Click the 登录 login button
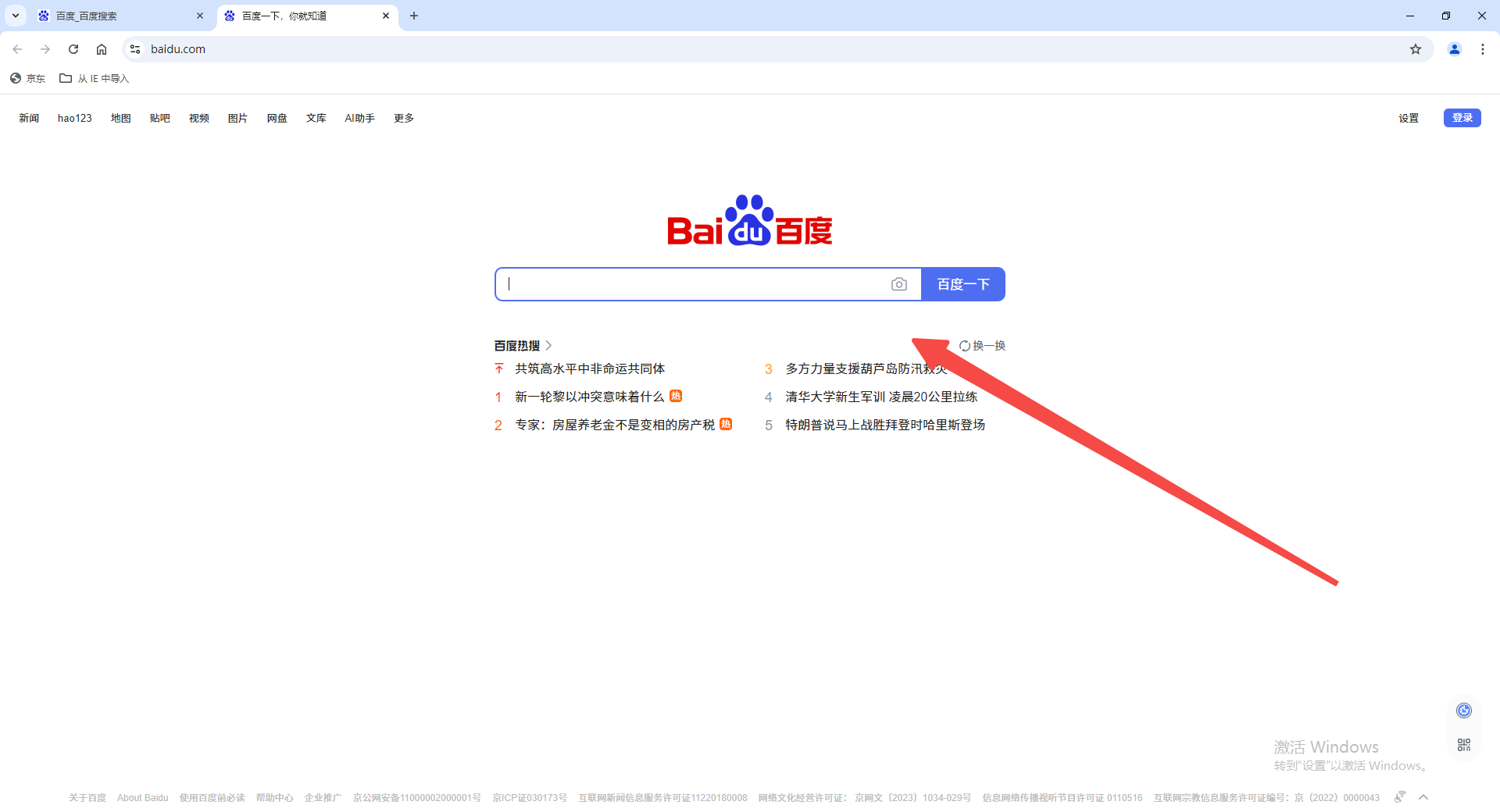Screen dimensions: 1500x812 click(1461, 118)
